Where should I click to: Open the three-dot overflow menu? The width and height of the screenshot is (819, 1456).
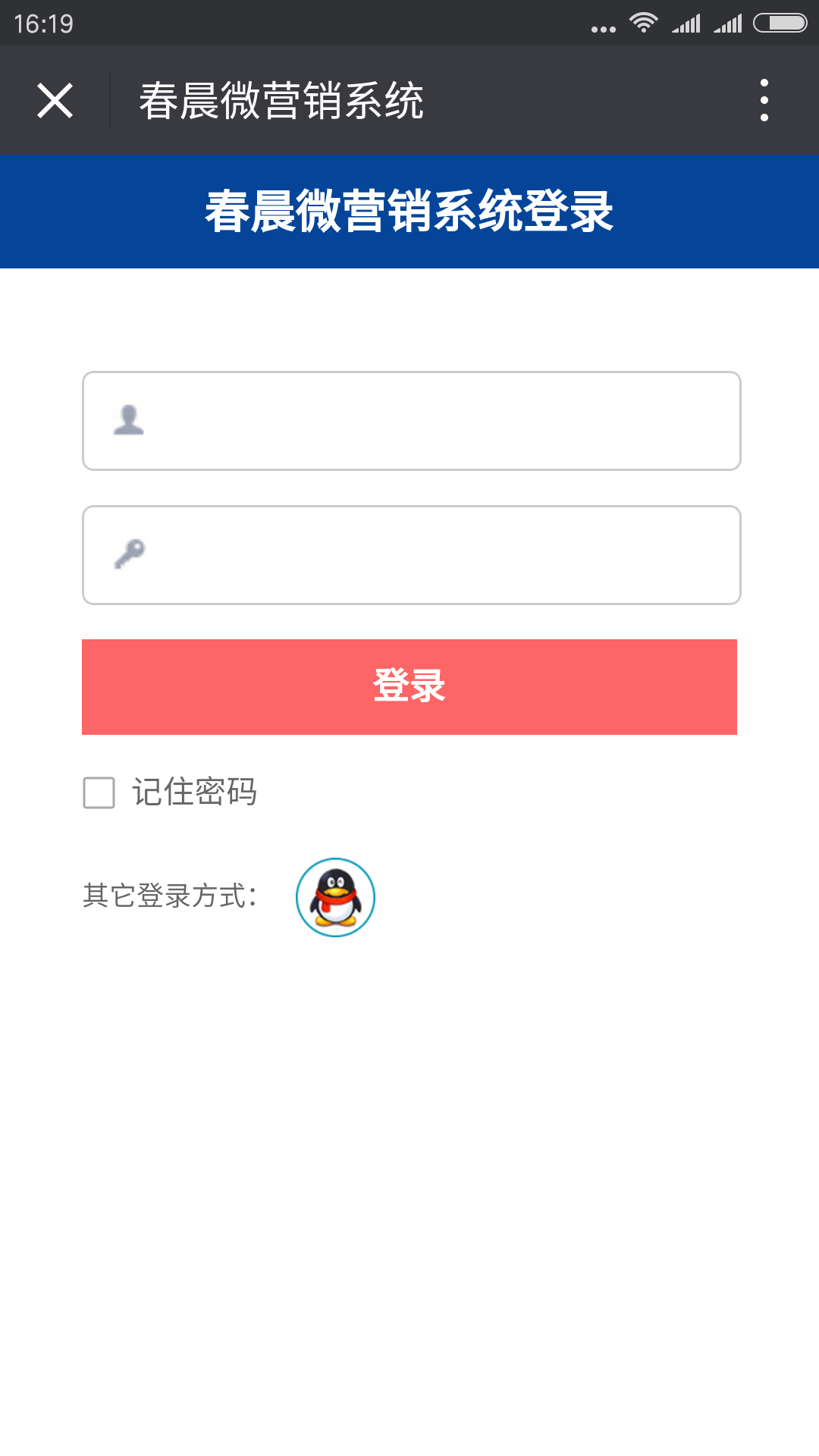click(x=764, y=100)
